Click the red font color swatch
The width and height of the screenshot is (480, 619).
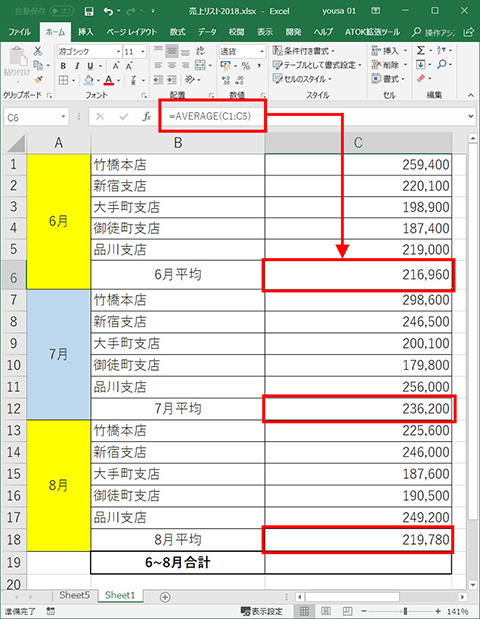click(109, 80)
